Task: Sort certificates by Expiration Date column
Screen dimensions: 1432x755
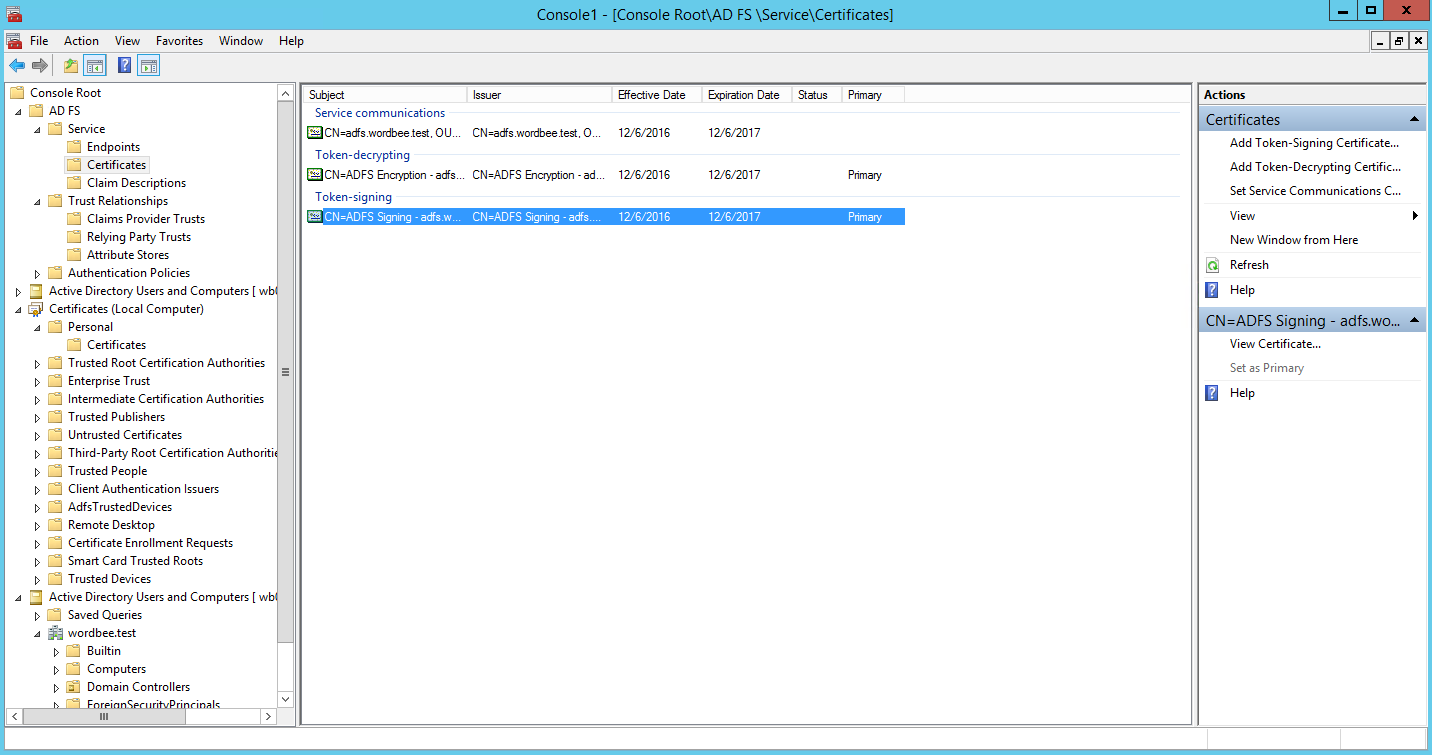Action: pyautogui.click(x=744, y=94)
